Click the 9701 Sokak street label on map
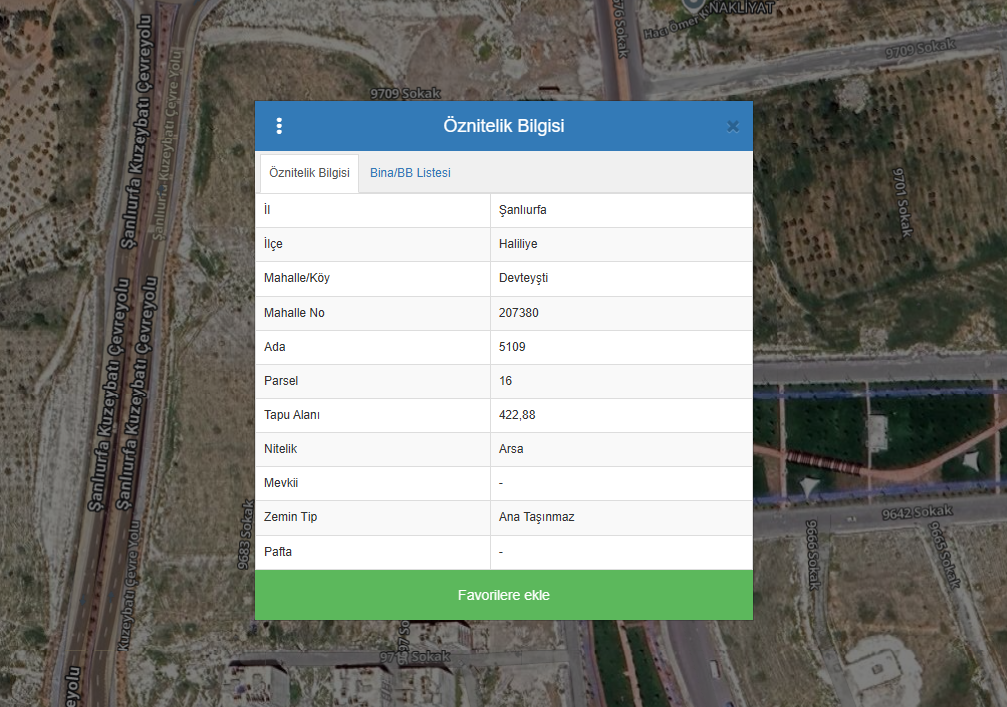 coord(901,202)
